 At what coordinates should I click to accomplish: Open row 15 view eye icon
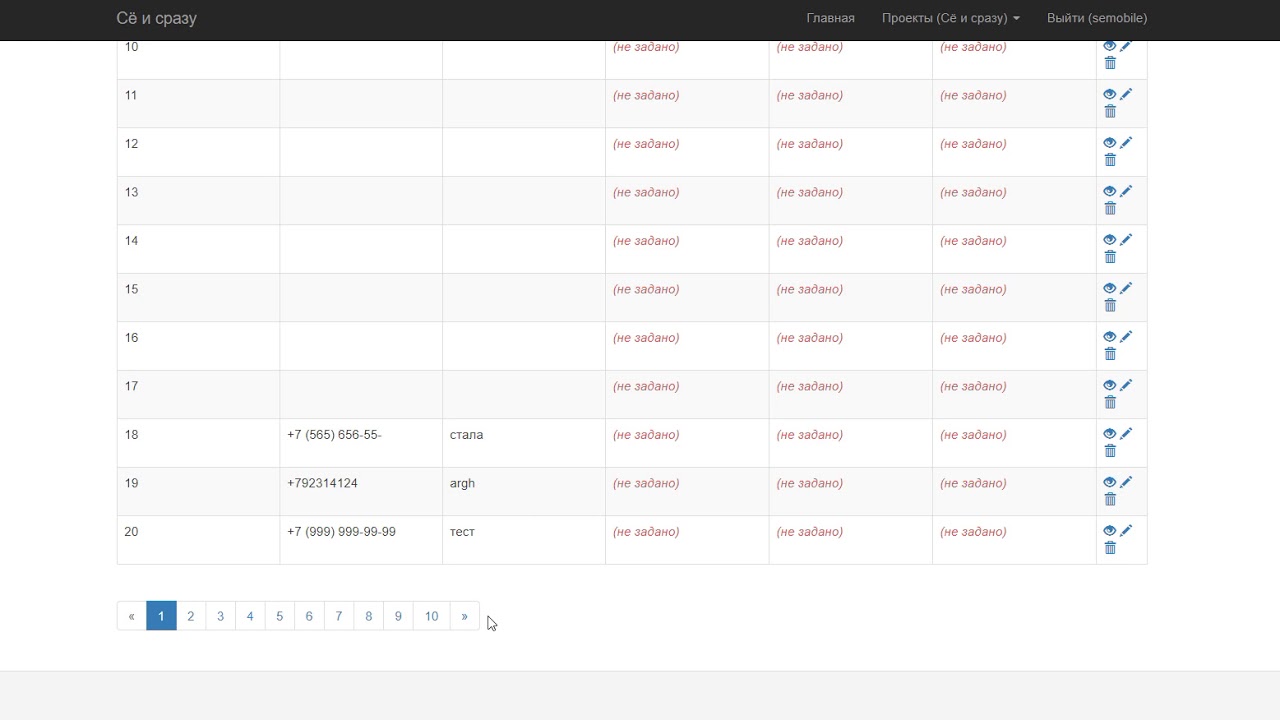pyautogui.click(x=1109, y=288)
